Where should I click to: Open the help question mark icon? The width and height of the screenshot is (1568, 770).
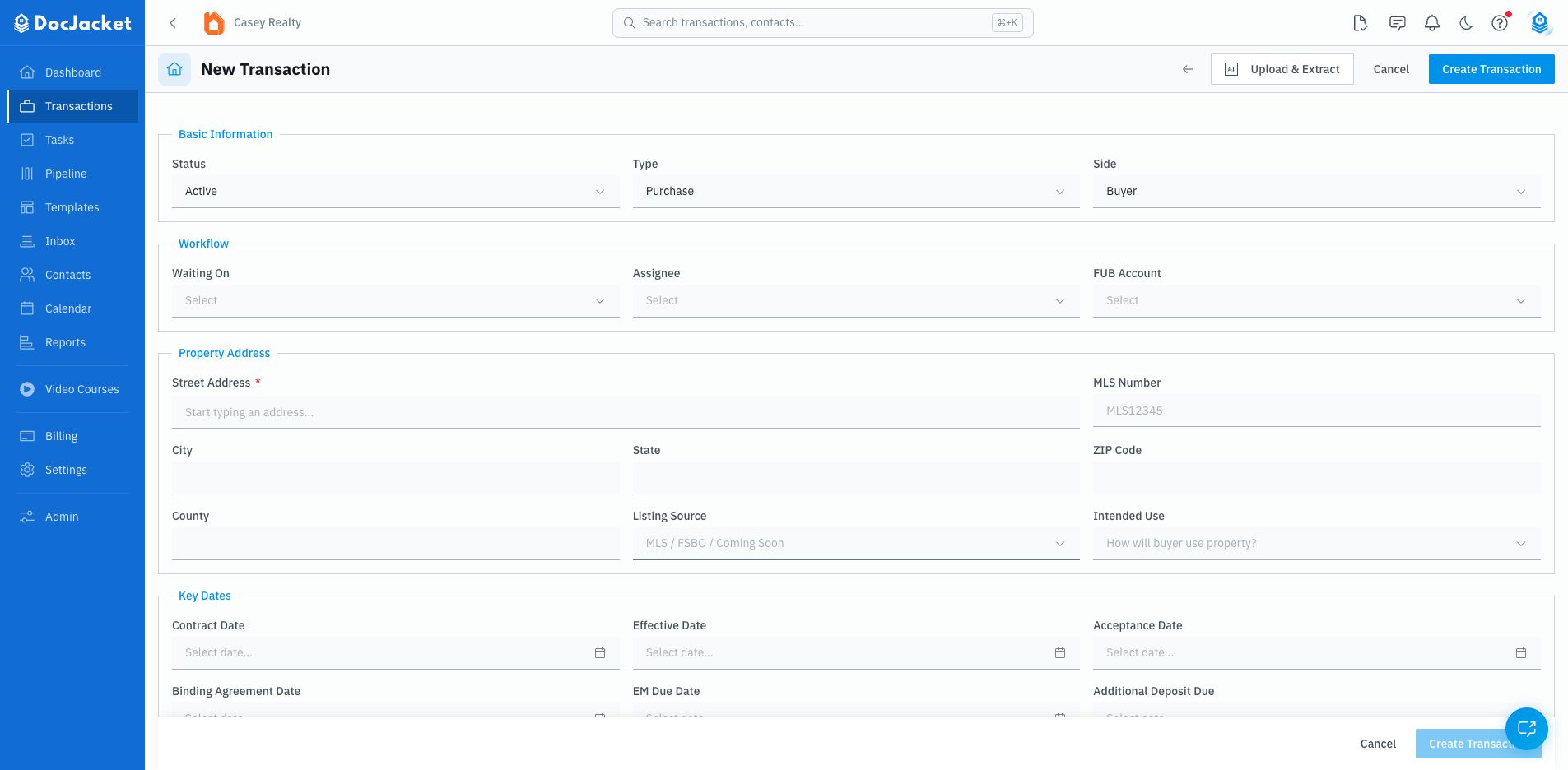[1500, 23]
